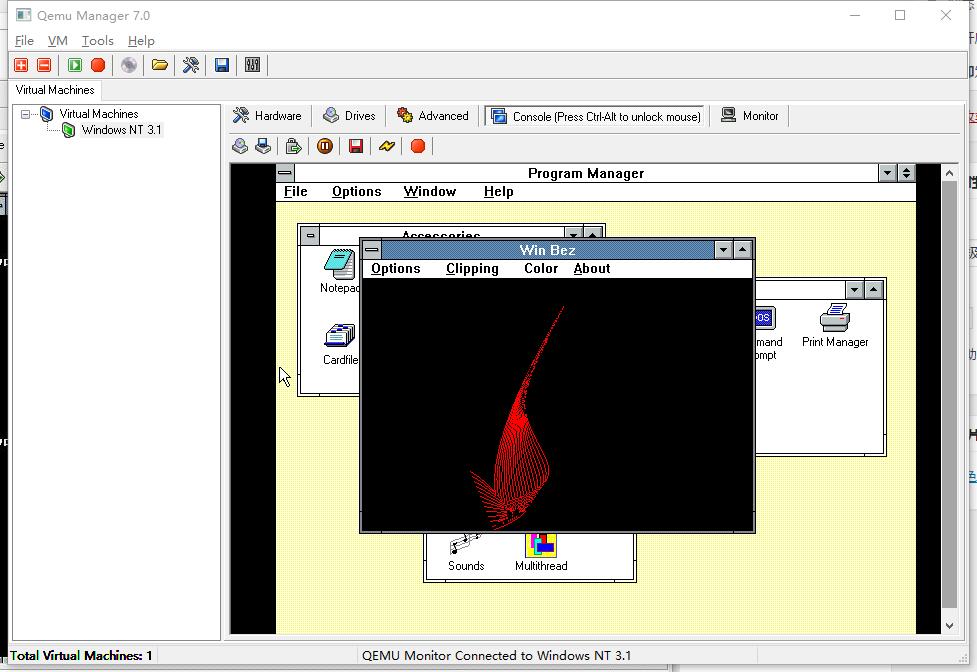Minimize the group window behind Win Bez on the right

tap(854, 290)
